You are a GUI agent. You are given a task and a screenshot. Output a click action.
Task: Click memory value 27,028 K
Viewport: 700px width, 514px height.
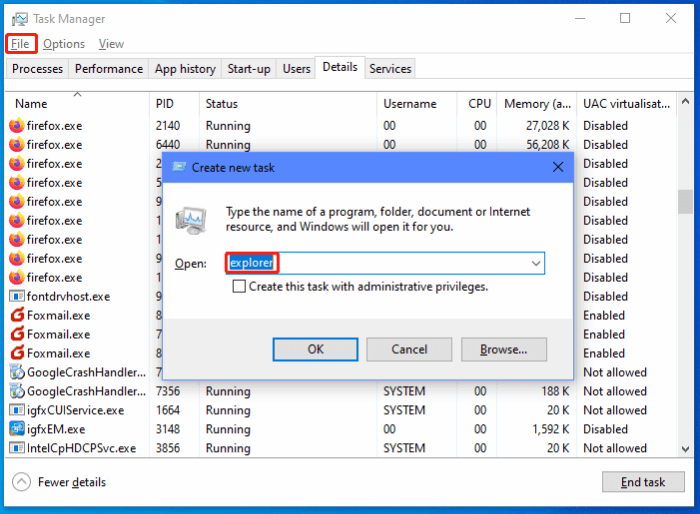point(547,125)
